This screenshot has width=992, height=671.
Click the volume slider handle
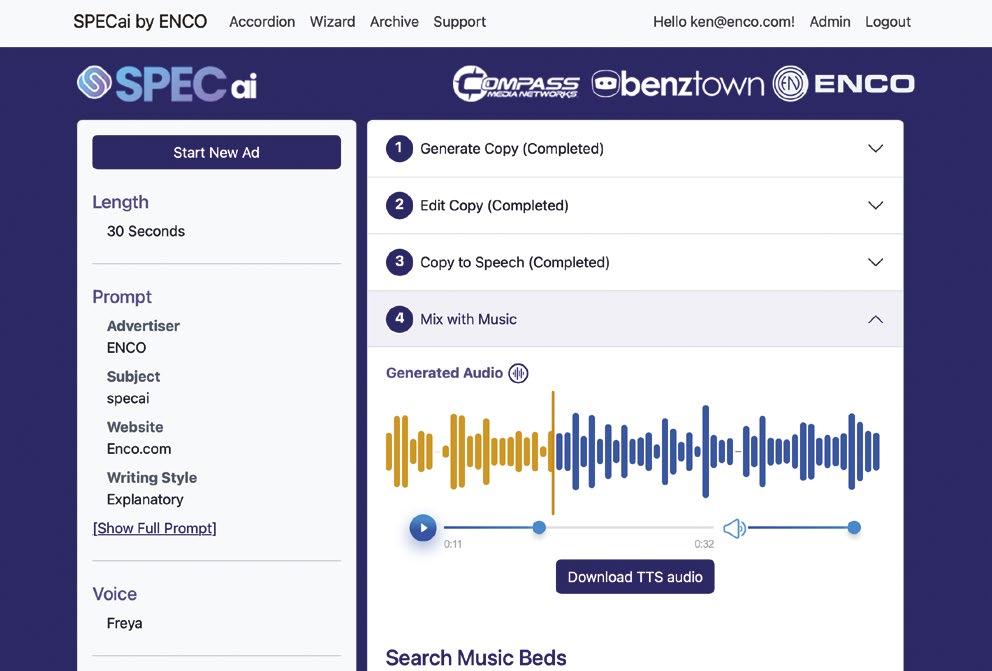(x=854, y=527)
